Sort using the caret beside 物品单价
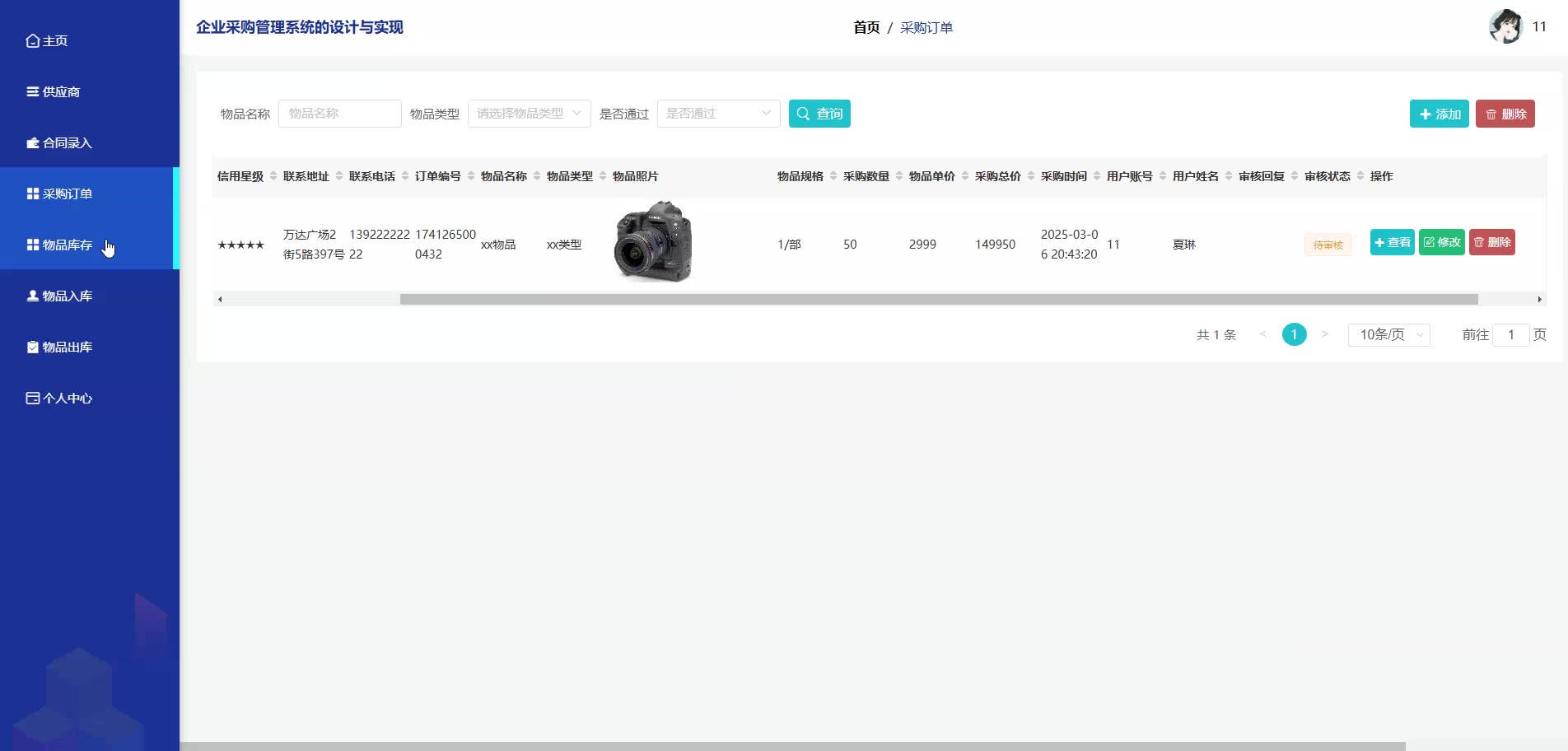This screenshot has height=751, width=1568. 965,176
